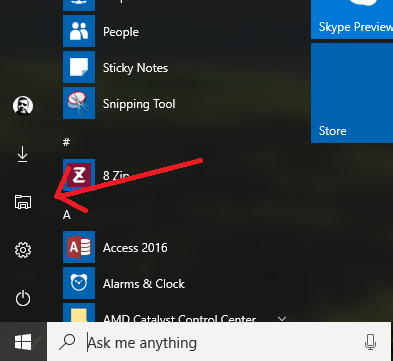Select the People label text
This screenshot has width=393, height=361.
point(121,32)
